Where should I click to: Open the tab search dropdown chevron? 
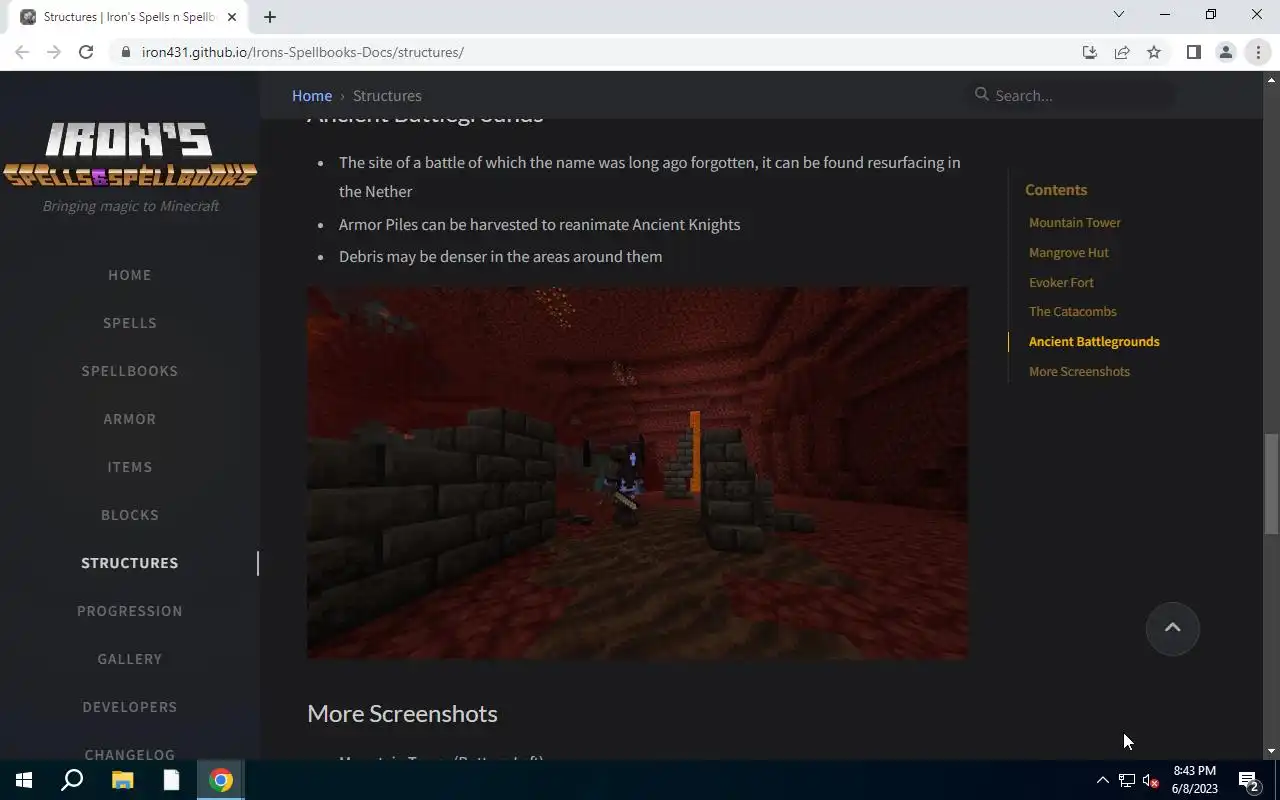tap(1119, 15)
